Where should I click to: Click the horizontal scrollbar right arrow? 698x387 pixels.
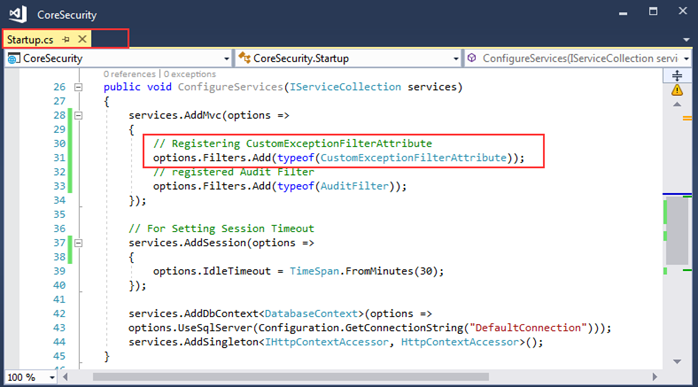coord(654,377)
